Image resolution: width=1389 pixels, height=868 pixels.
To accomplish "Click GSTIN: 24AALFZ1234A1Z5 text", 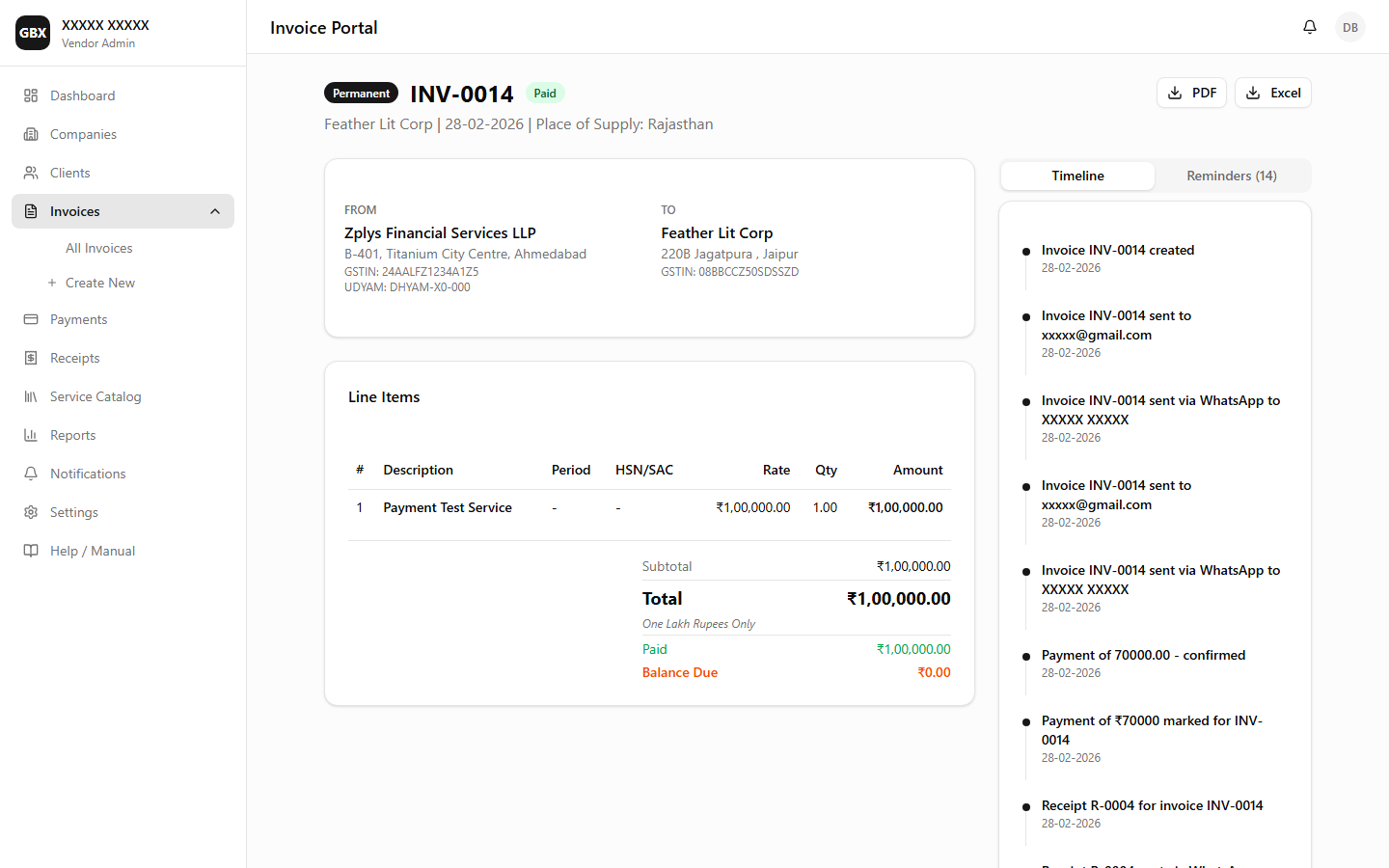I will pos(412,272).
